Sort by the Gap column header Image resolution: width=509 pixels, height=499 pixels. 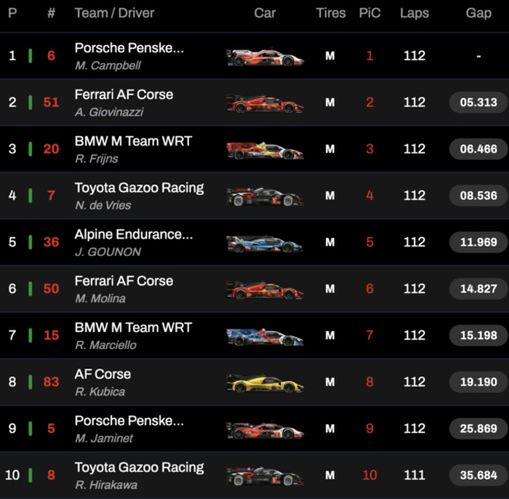pyautogui.click(x=478, y=13)
